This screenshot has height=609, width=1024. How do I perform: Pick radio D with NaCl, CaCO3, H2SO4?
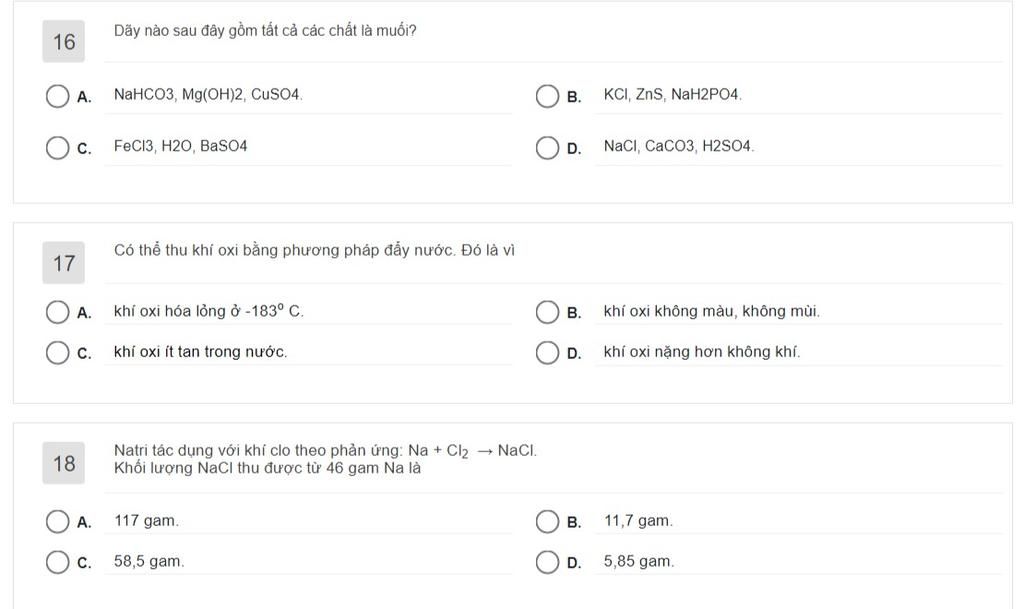click(x=547, y=148)
